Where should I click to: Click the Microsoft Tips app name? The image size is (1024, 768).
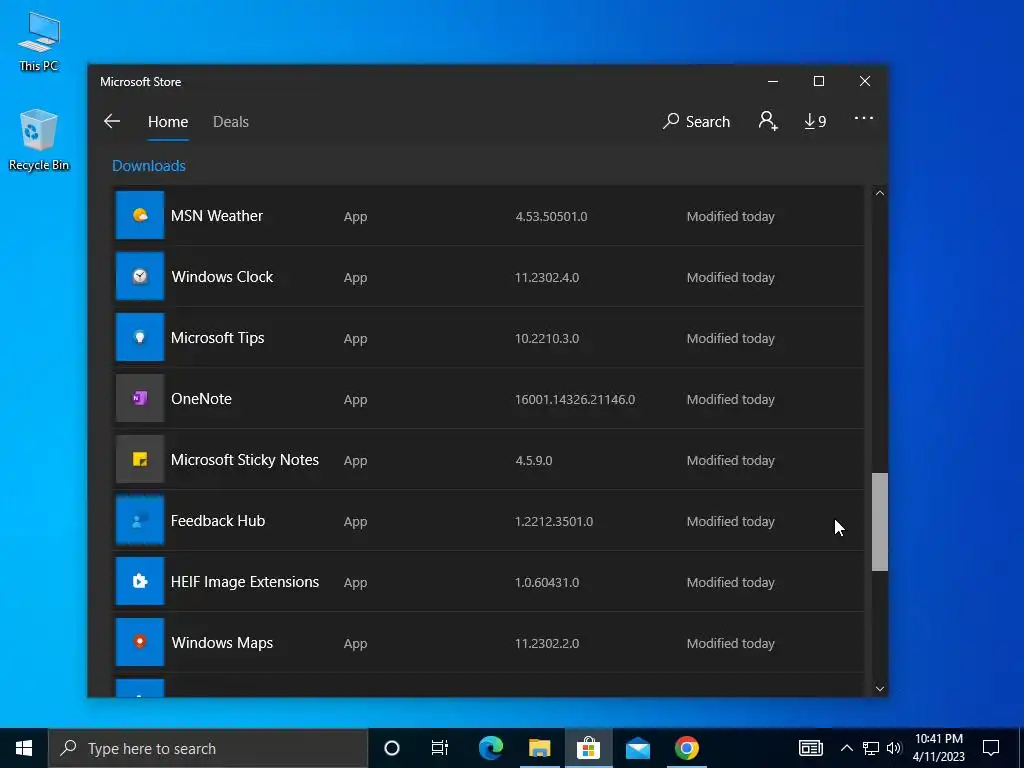[x=217, y=338]
